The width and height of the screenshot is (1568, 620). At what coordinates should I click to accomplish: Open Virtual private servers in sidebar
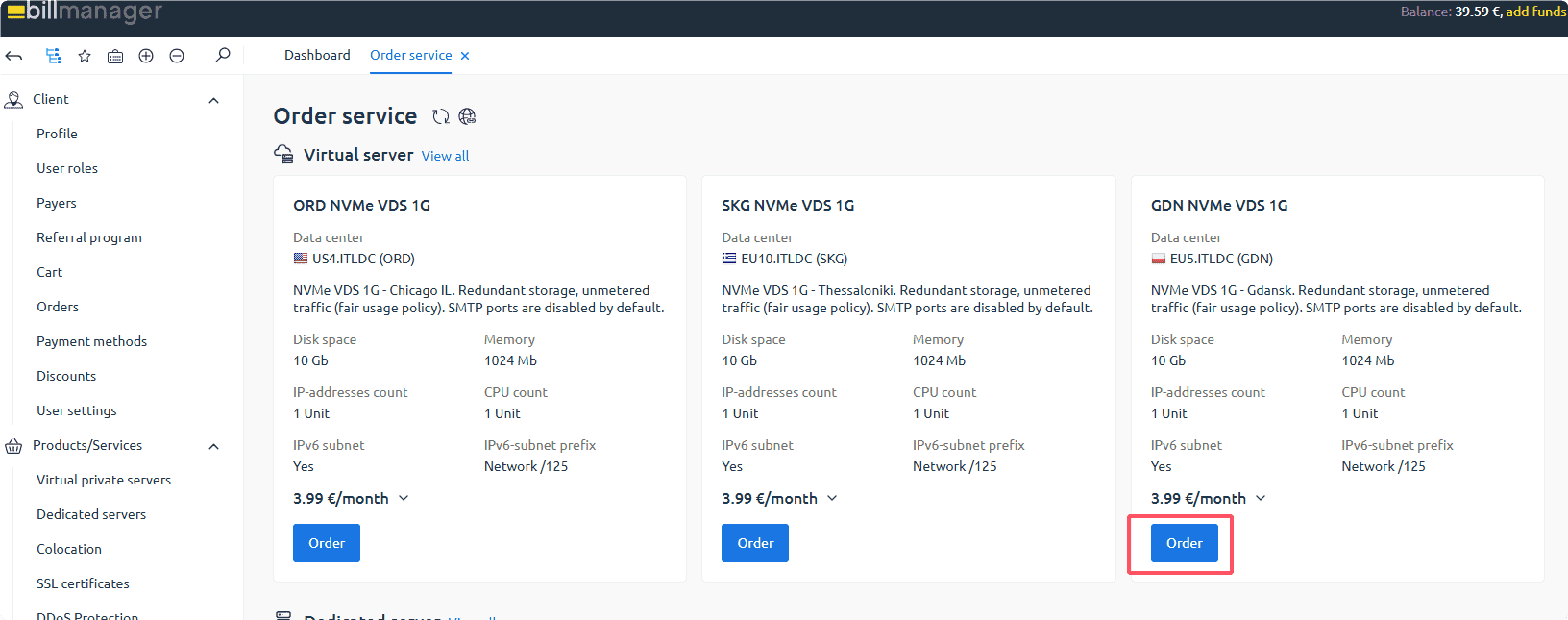point(104,480)
